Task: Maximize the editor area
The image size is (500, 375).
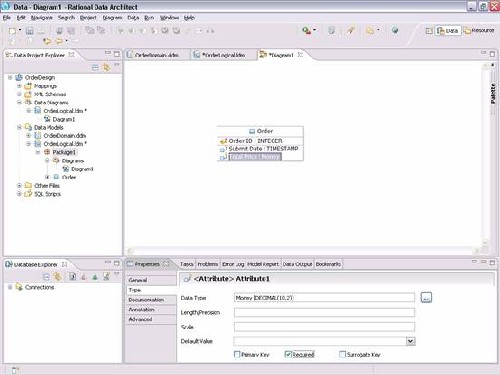Action: click(492, 54)
